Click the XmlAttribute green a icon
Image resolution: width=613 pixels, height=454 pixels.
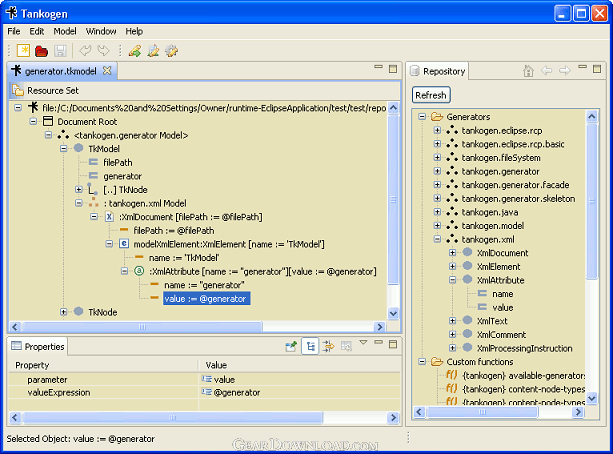click(x=139, y=271)
